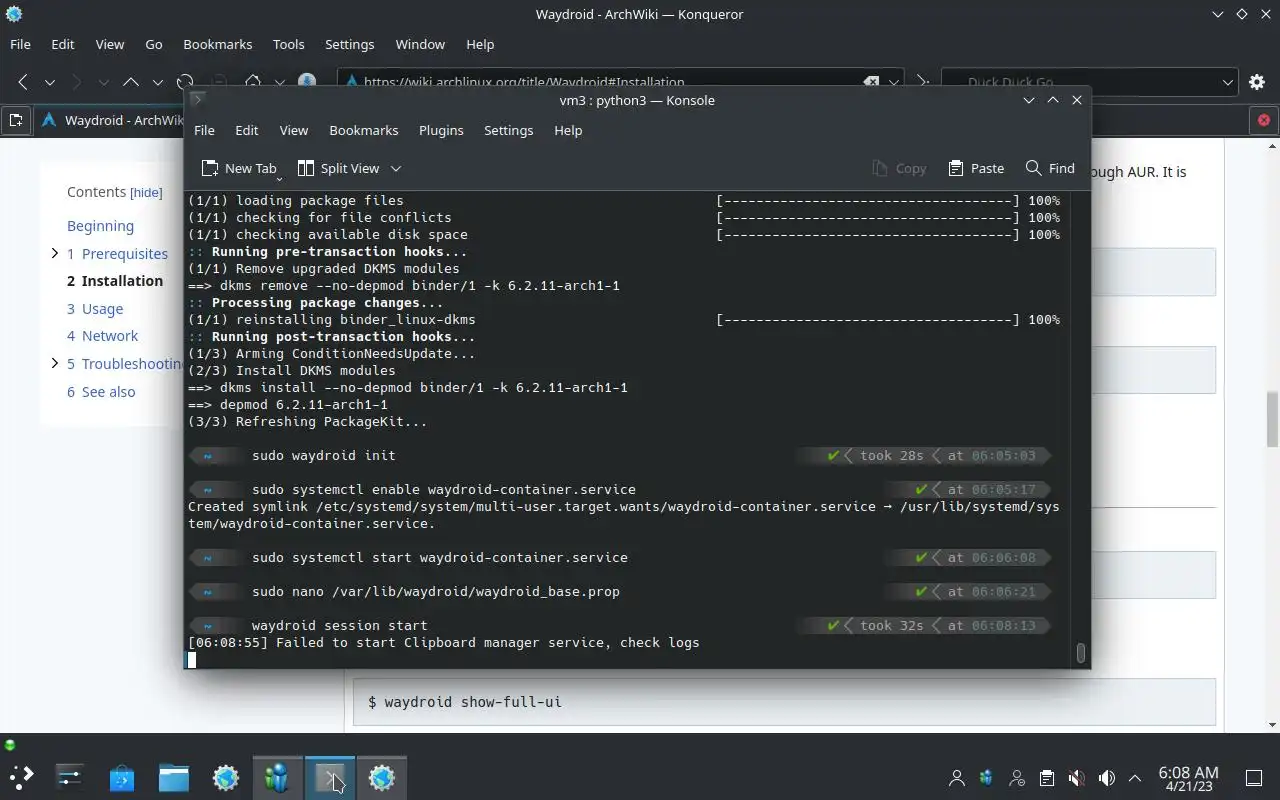Go to Usage section in contents

[x=95, y=309]
